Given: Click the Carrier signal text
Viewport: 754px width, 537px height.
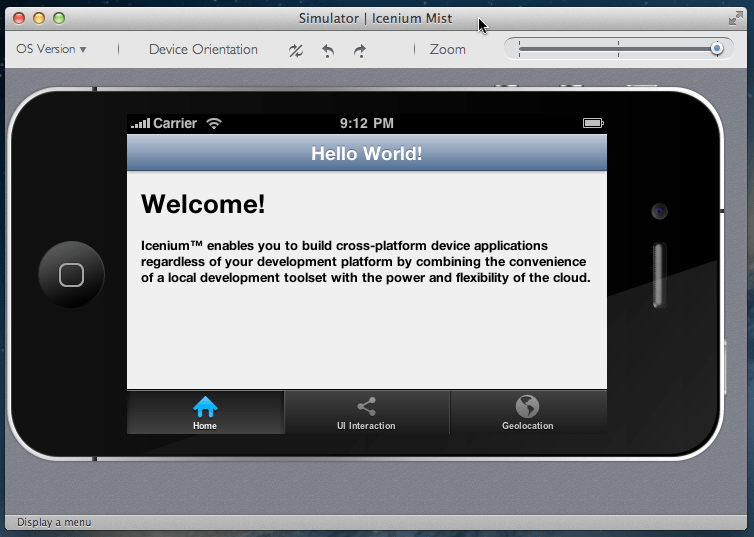Looking at the screenshot, I should pos(175,124).
